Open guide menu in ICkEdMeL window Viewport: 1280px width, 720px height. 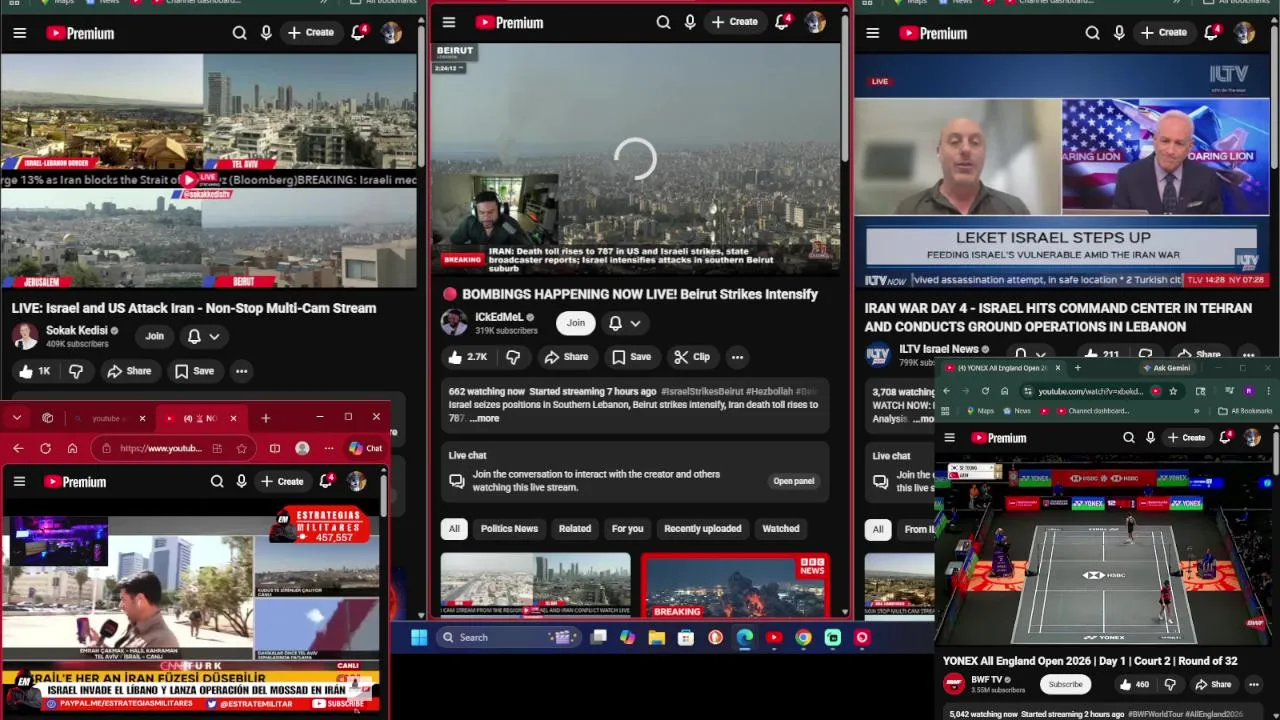[x=449, y=22]
